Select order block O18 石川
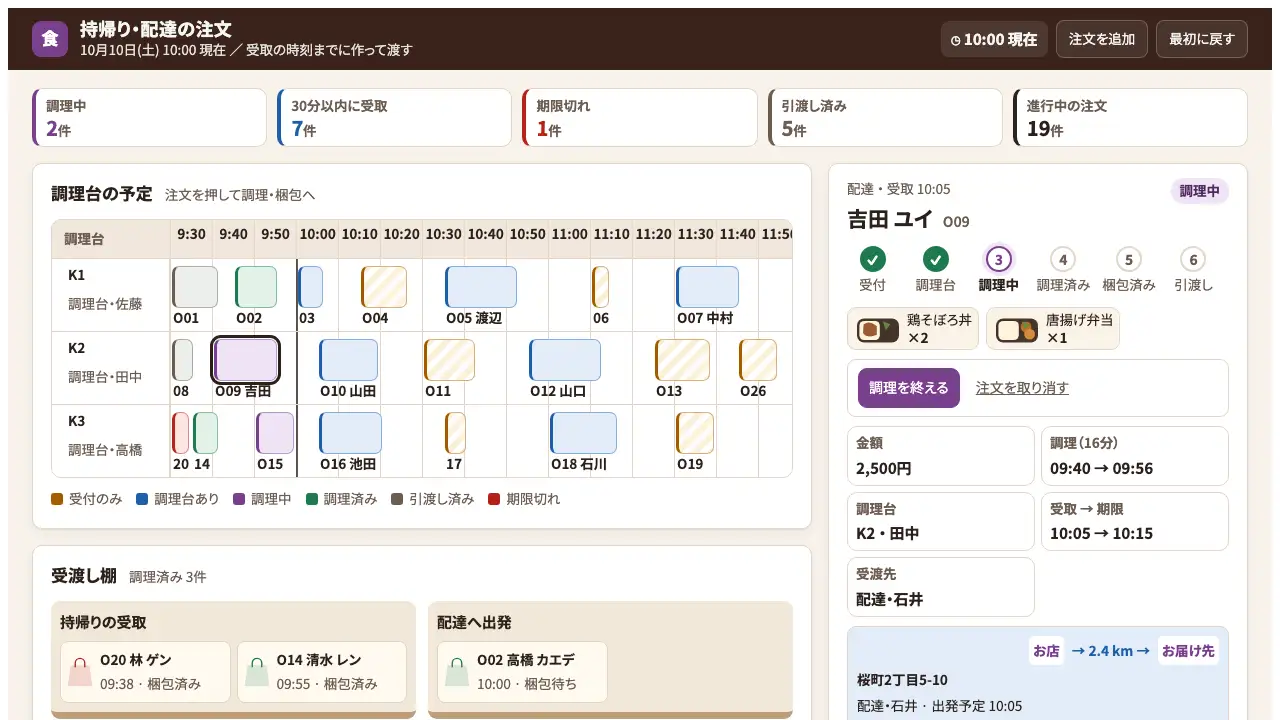Image resolution: width=1280 pixels, height=720 pixels. (x=583, y=433)
